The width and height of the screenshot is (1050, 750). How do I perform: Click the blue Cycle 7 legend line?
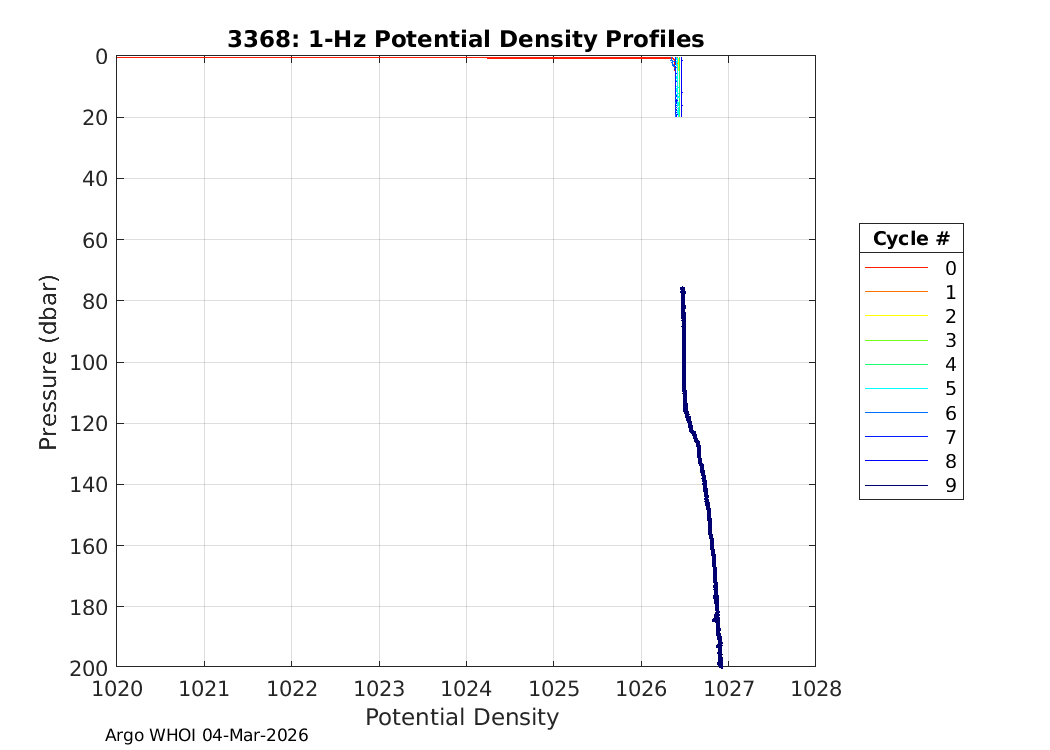pyautogui.click(x=896, y=437)
